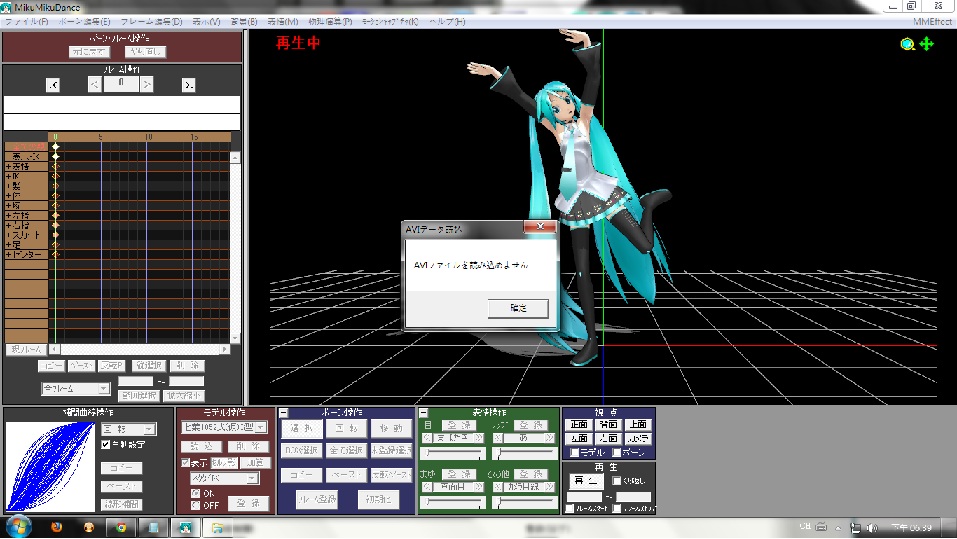Viewport: 957px width, 539px height.
Task: Open the ファイル(F) menu
Action: point(26,21)
